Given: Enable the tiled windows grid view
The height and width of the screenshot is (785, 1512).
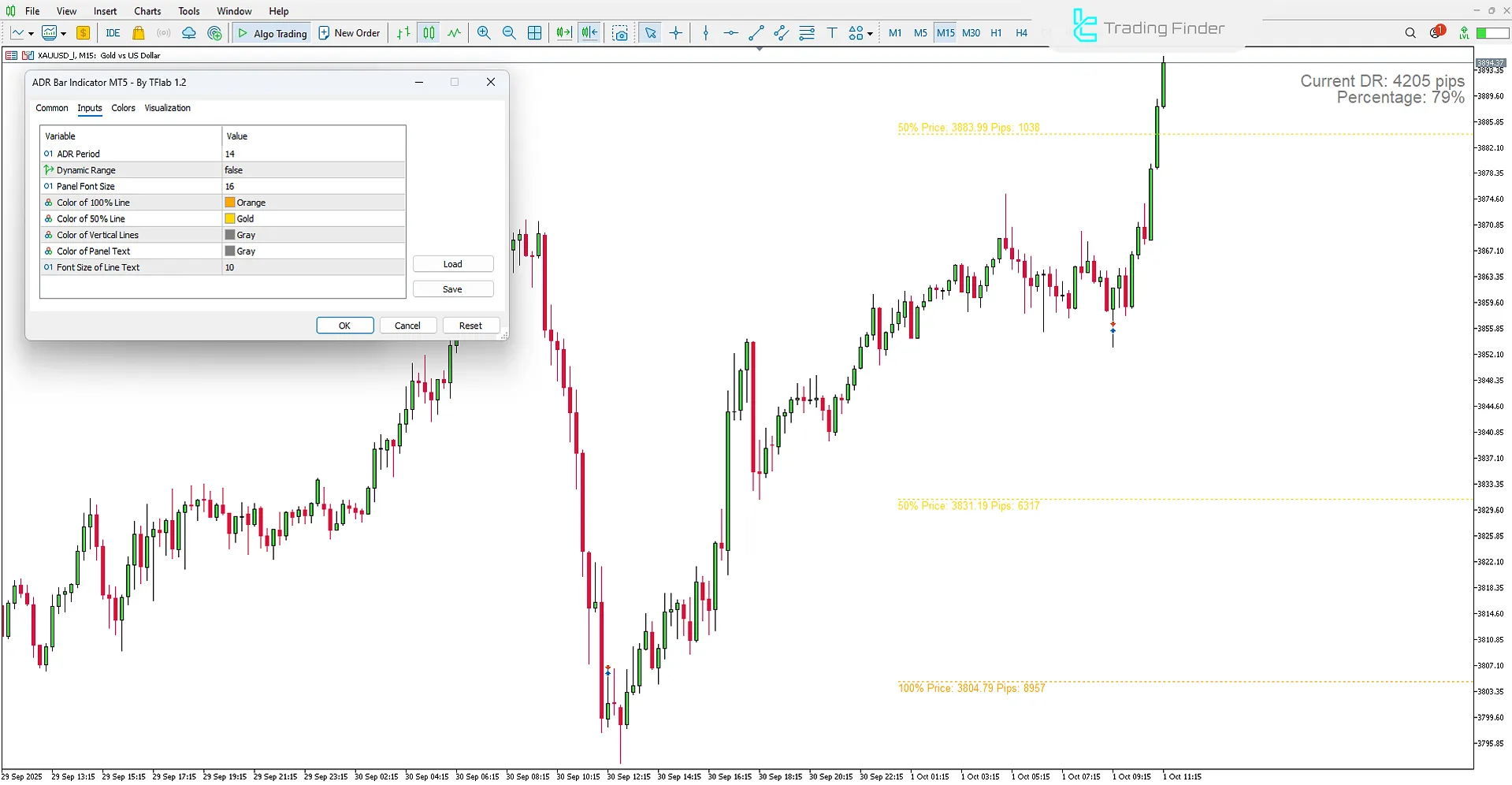Looking at the screenshot, I should [535, 33].
